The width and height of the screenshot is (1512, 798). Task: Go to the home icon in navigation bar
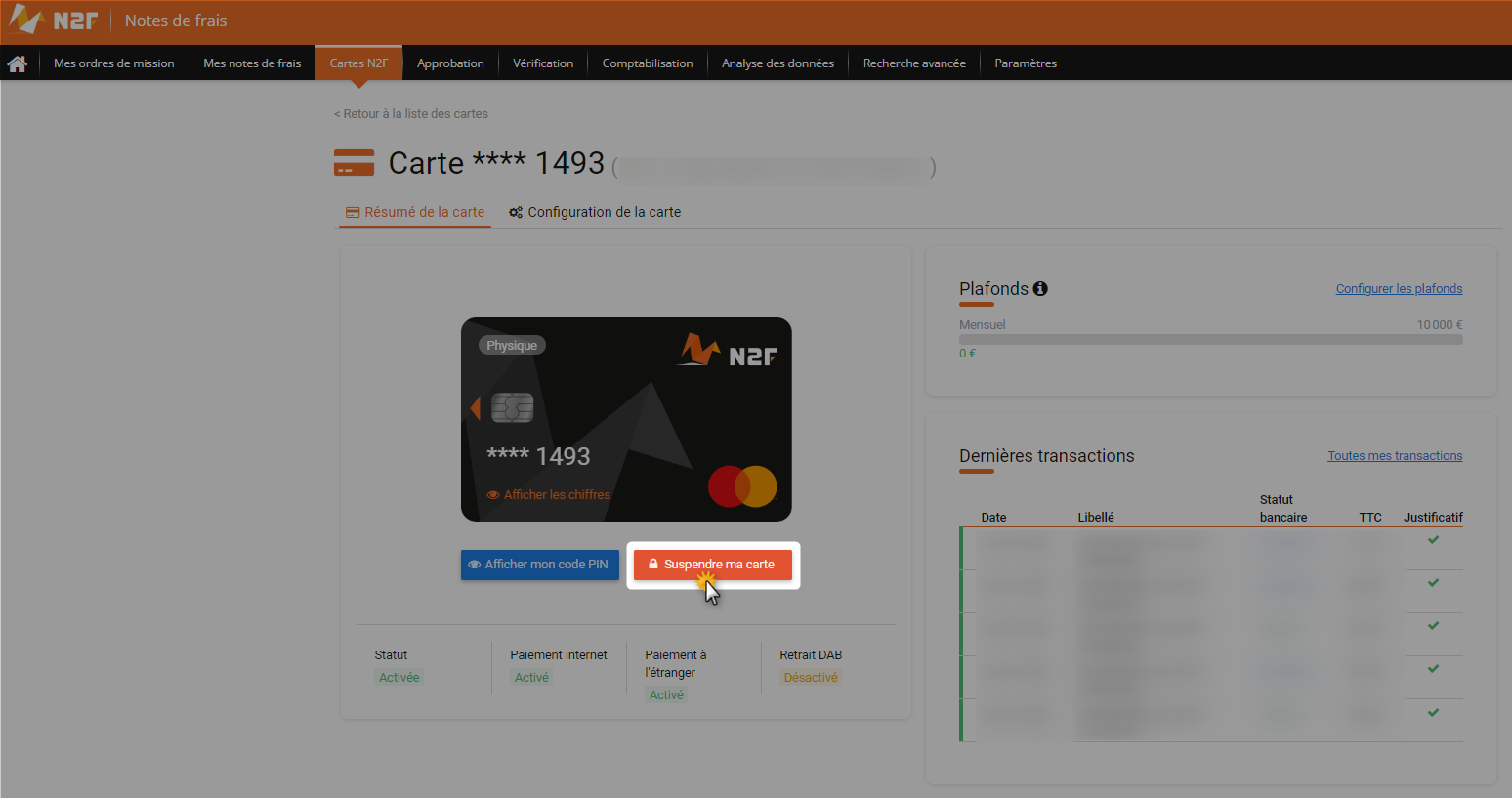(x=17, y=63)
